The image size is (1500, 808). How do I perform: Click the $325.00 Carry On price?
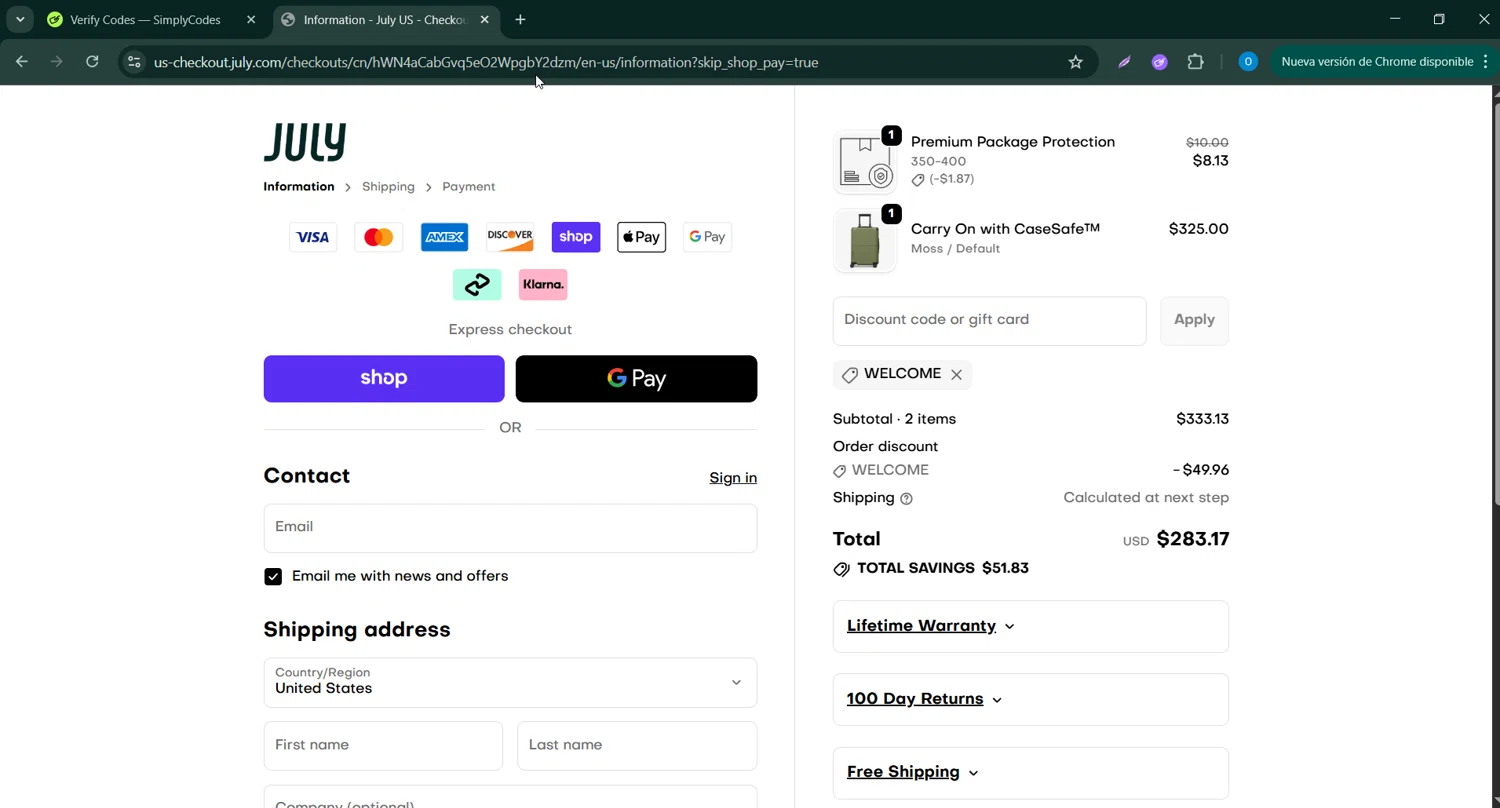1199,230
